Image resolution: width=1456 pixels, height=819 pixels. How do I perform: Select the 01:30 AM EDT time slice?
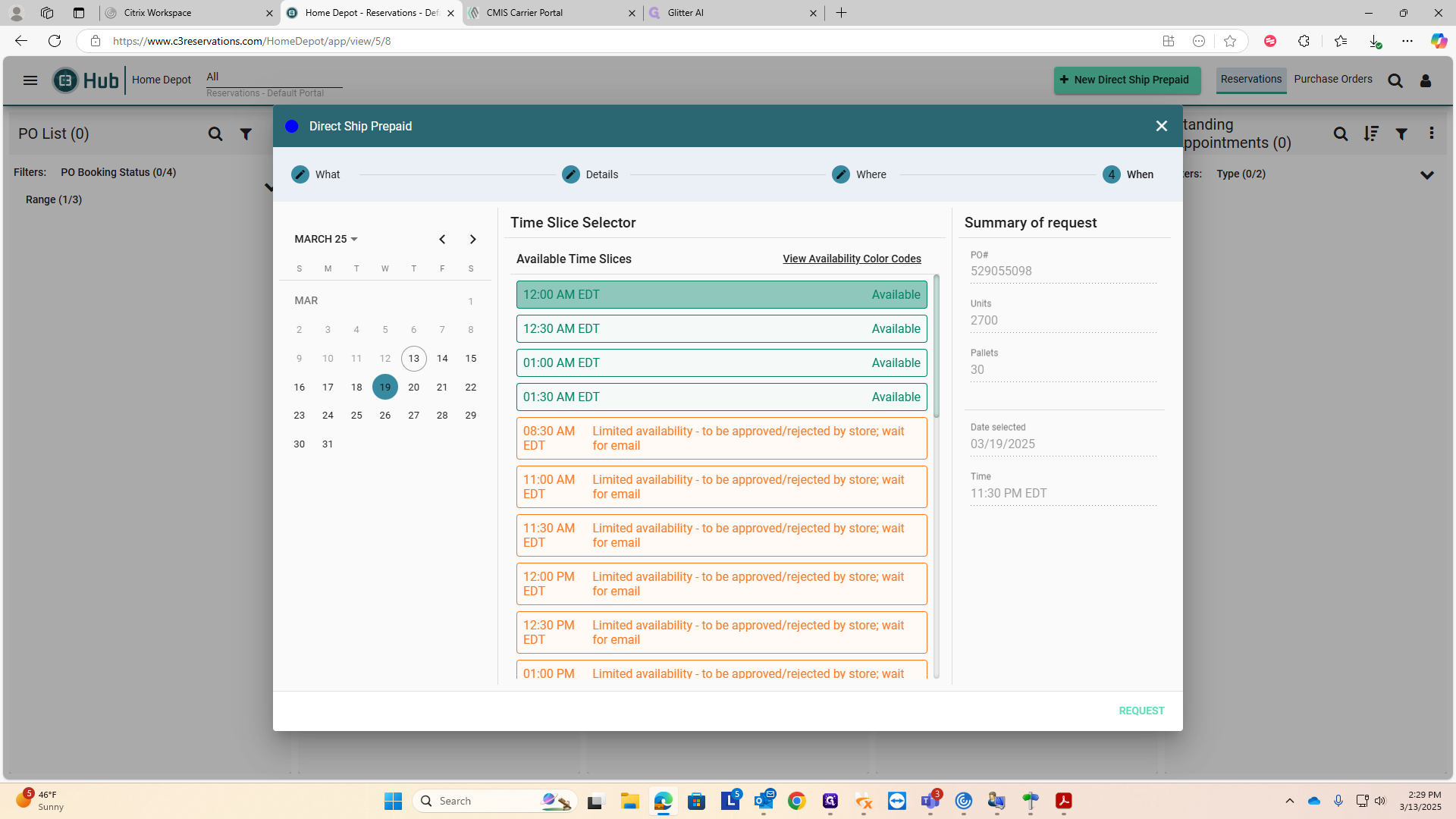pos(721,397)
